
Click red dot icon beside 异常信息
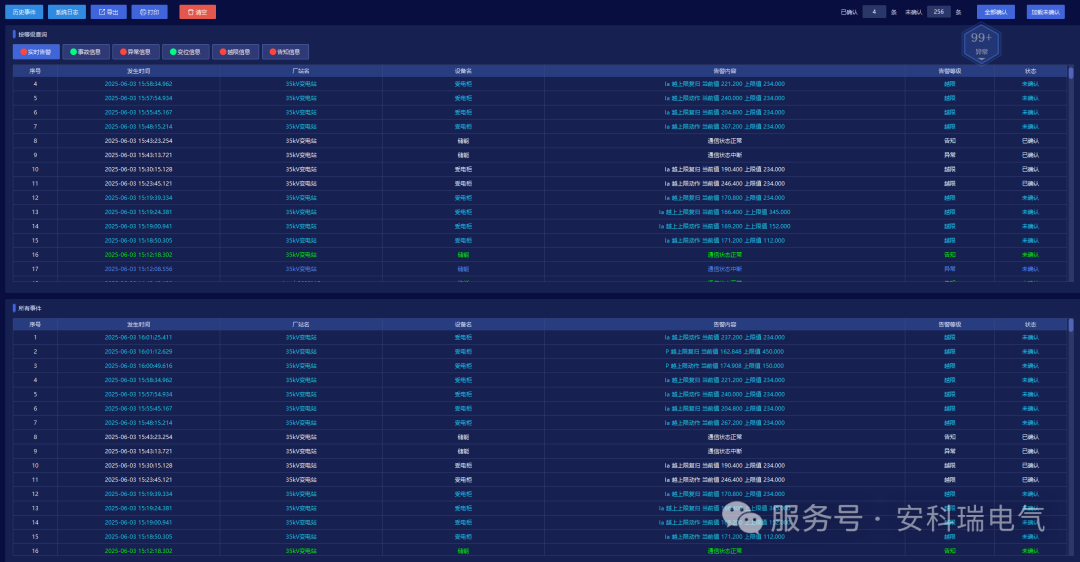pos(123,51)
